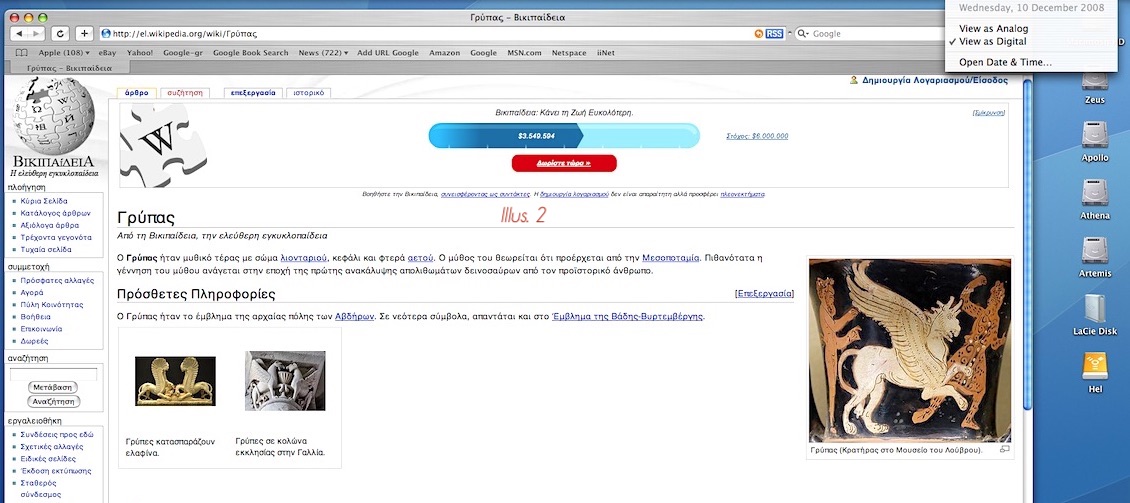
Task: Select the Γρύπας – Βικιπαίδεια browser tab
Action: [69, 68]
